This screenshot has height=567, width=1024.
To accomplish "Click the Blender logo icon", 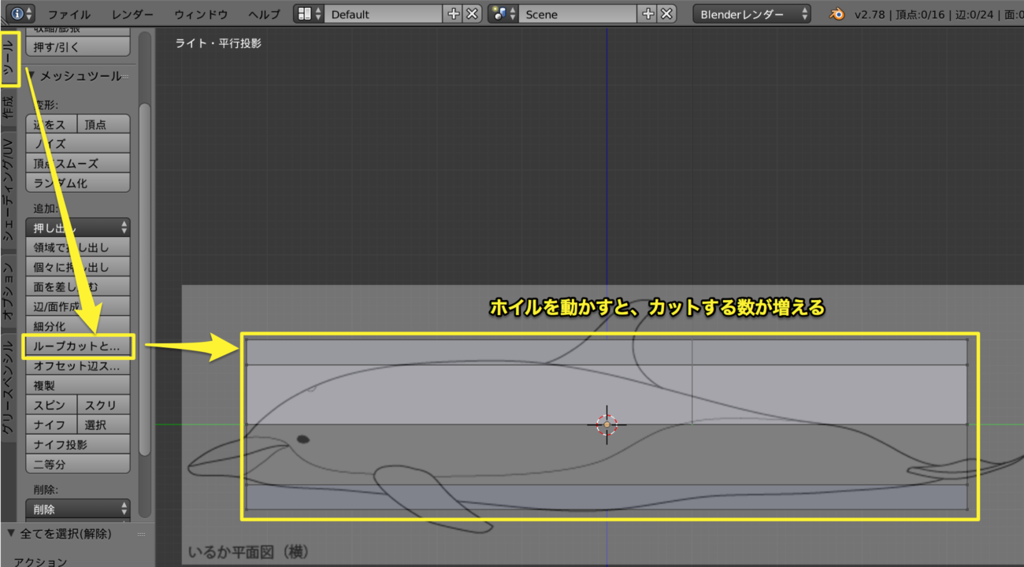I will (x=836, y=14).
